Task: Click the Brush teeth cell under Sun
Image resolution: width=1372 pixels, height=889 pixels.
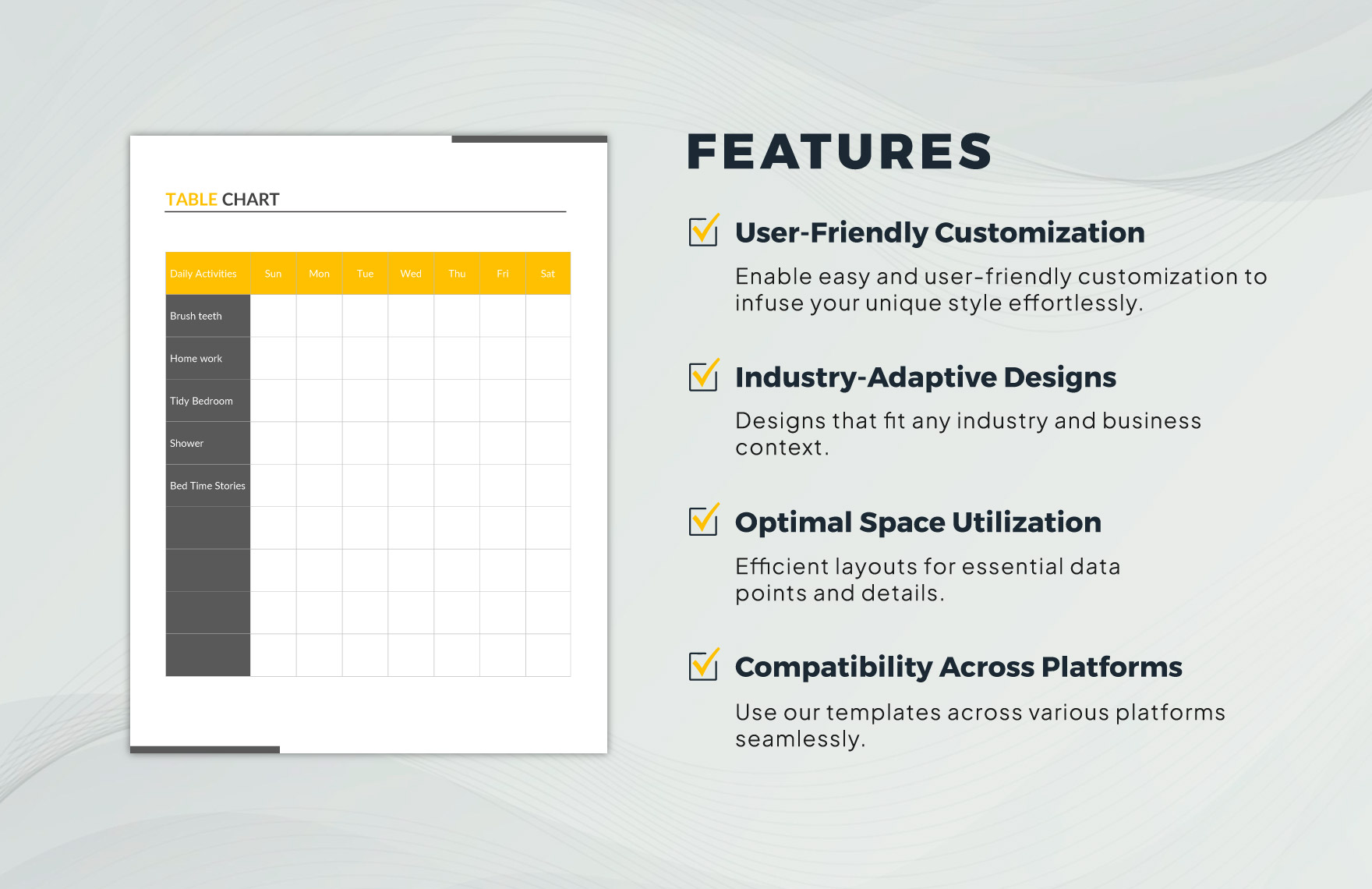Action: (x=273, y=316)
